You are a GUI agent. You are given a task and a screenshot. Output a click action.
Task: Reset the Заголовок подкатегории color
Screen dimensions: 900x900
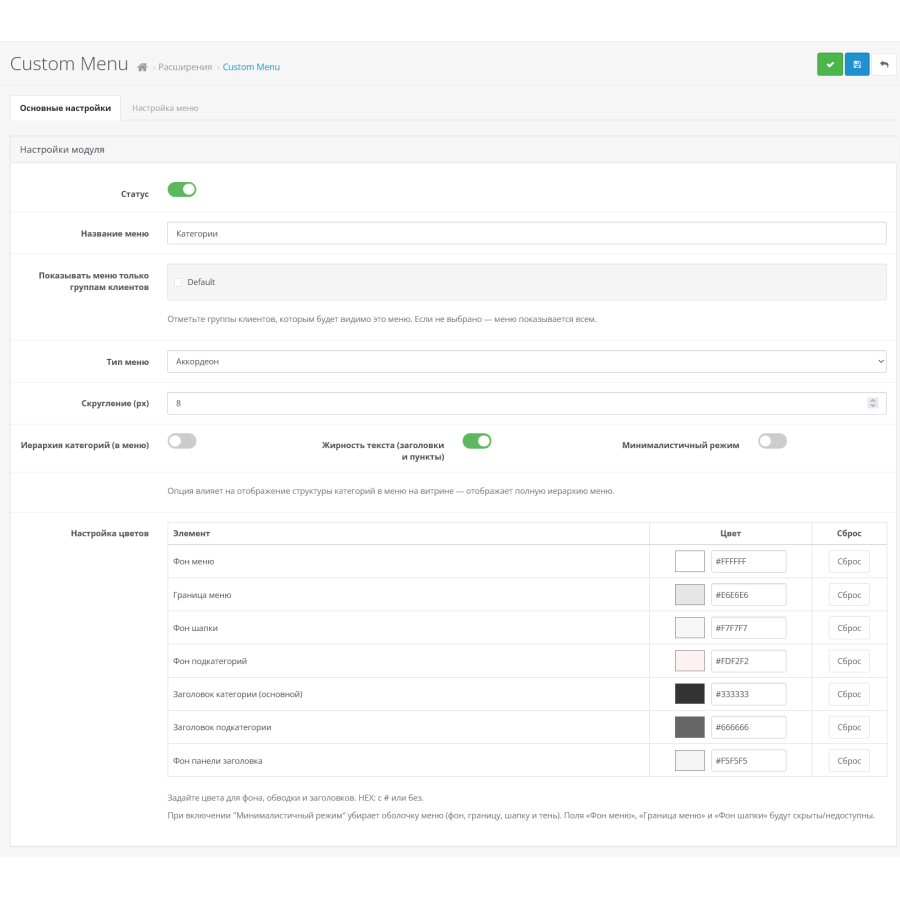(x=849, y=727)
